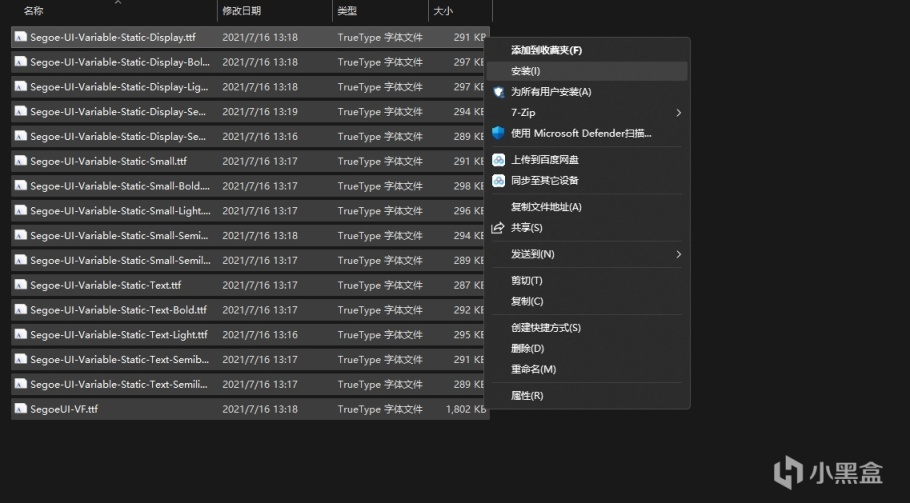Click the Baidu cloud icon beside 同步至其它设备

coord(499,180)
